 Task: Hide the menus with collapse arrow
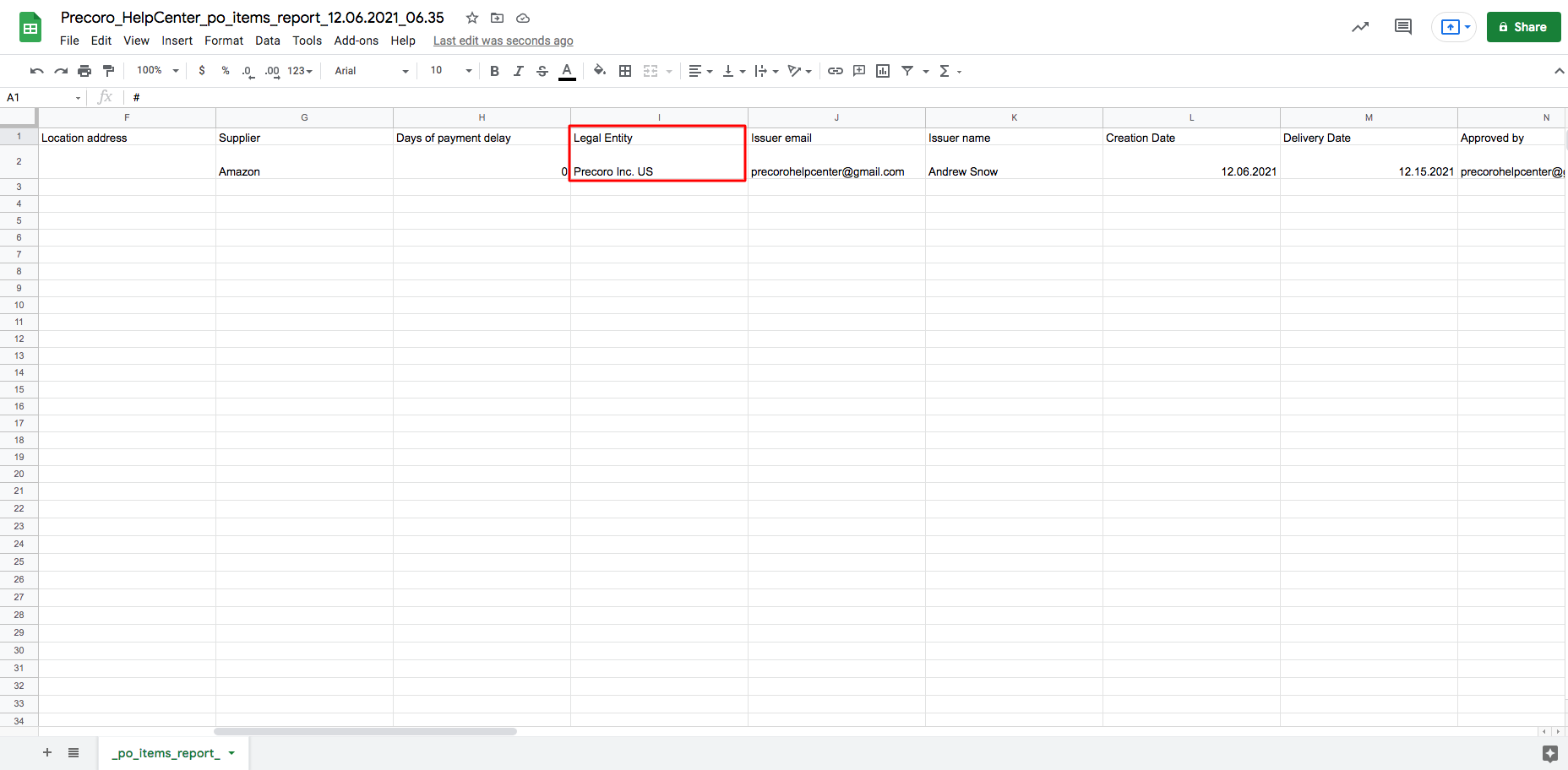tap(1559, 71)
